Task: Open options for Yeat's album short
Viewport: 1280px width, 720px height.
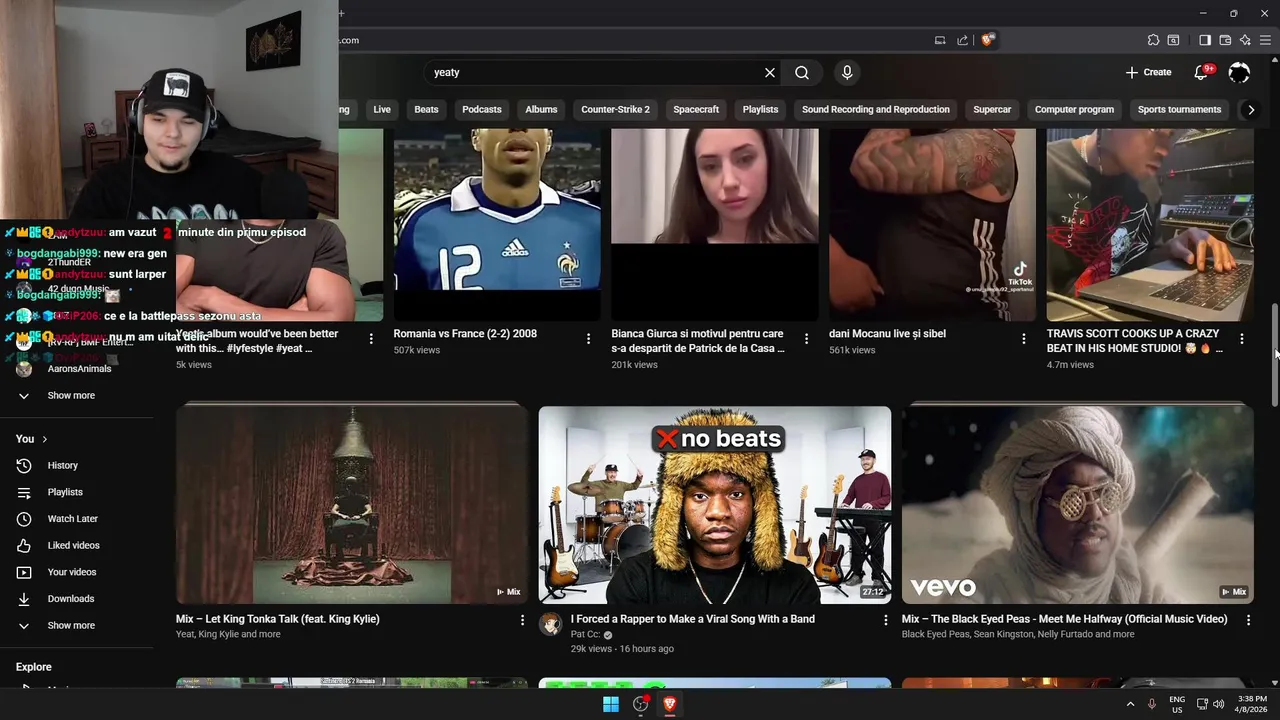Action: click(371, 339)
